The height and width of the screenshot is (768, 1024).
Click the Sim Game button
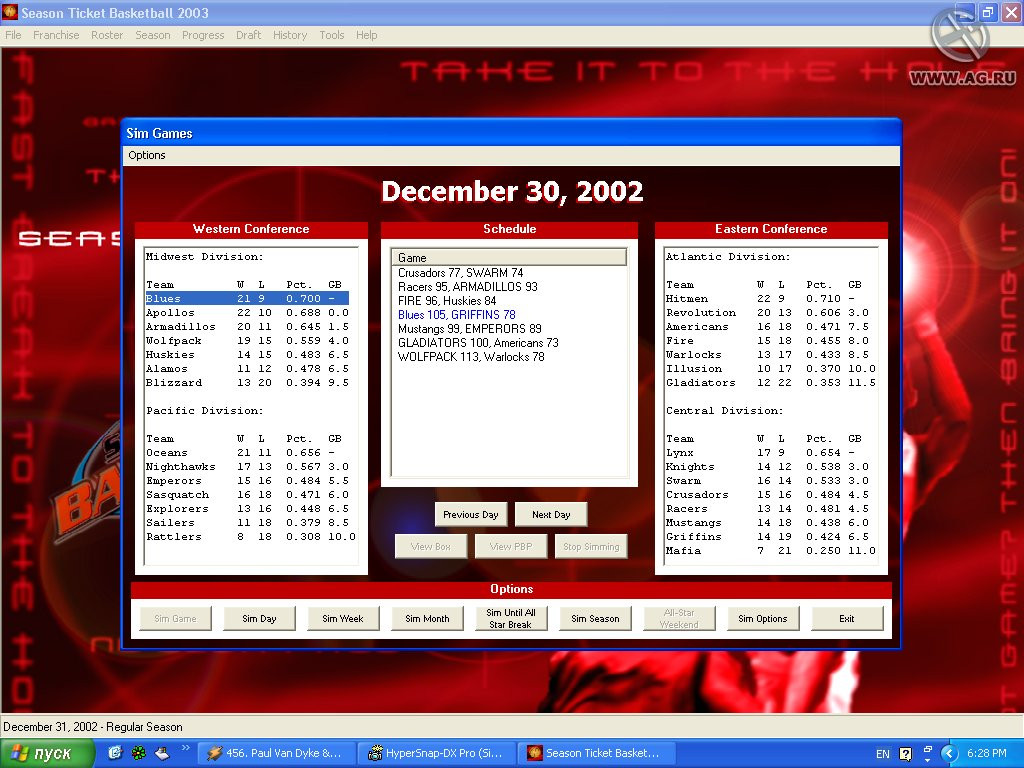coord(176,618)
